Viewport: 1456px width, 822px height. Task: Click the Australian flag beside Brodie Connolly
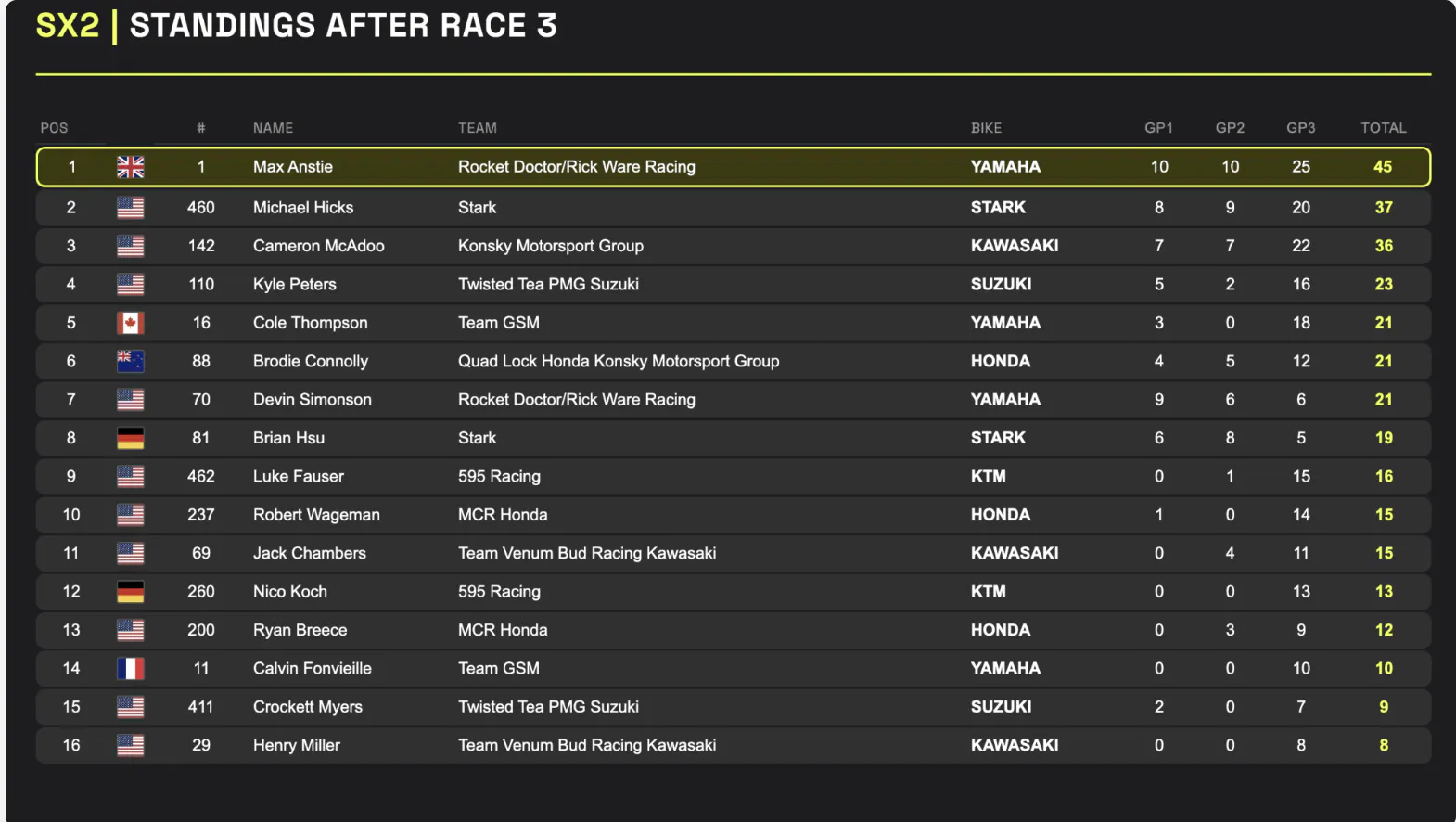(130, 361)
